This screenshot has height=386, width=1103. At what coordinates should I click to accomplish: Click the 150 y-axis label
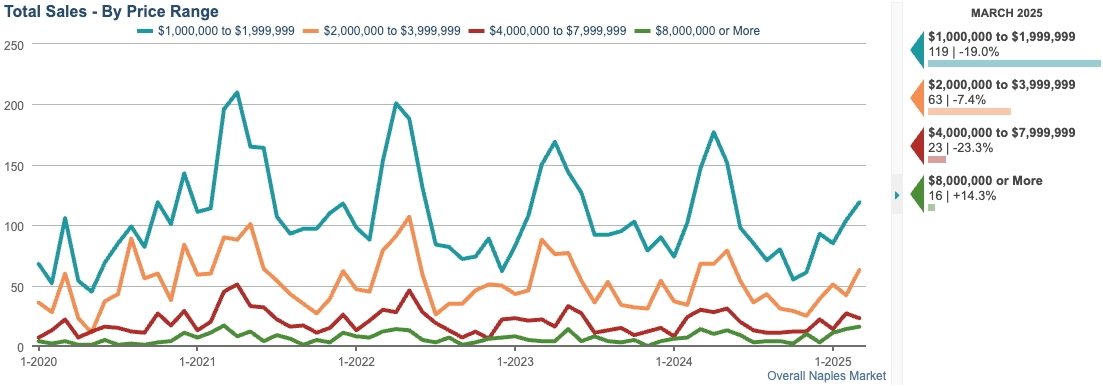pos(15,166)
